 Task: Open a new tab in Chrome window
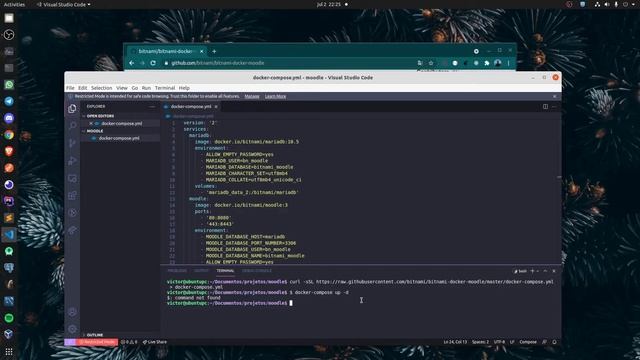tap(214, 51)
